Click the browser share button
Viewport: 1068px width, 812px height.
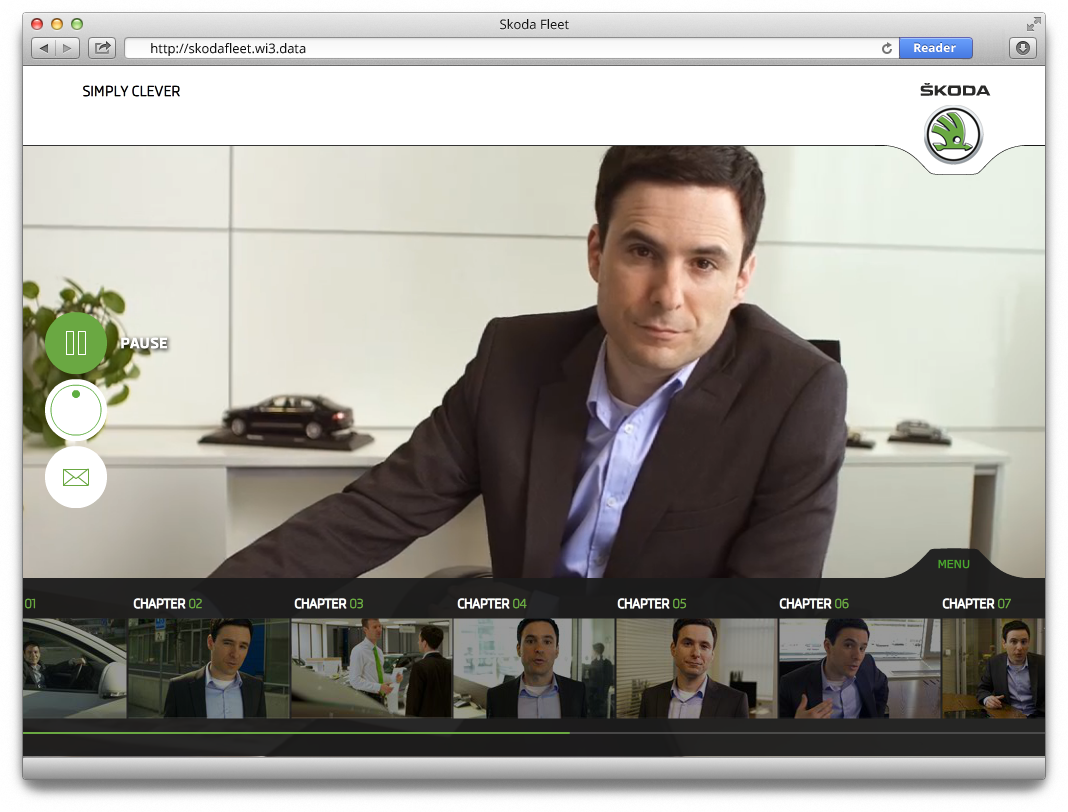[x=102, y=48]
